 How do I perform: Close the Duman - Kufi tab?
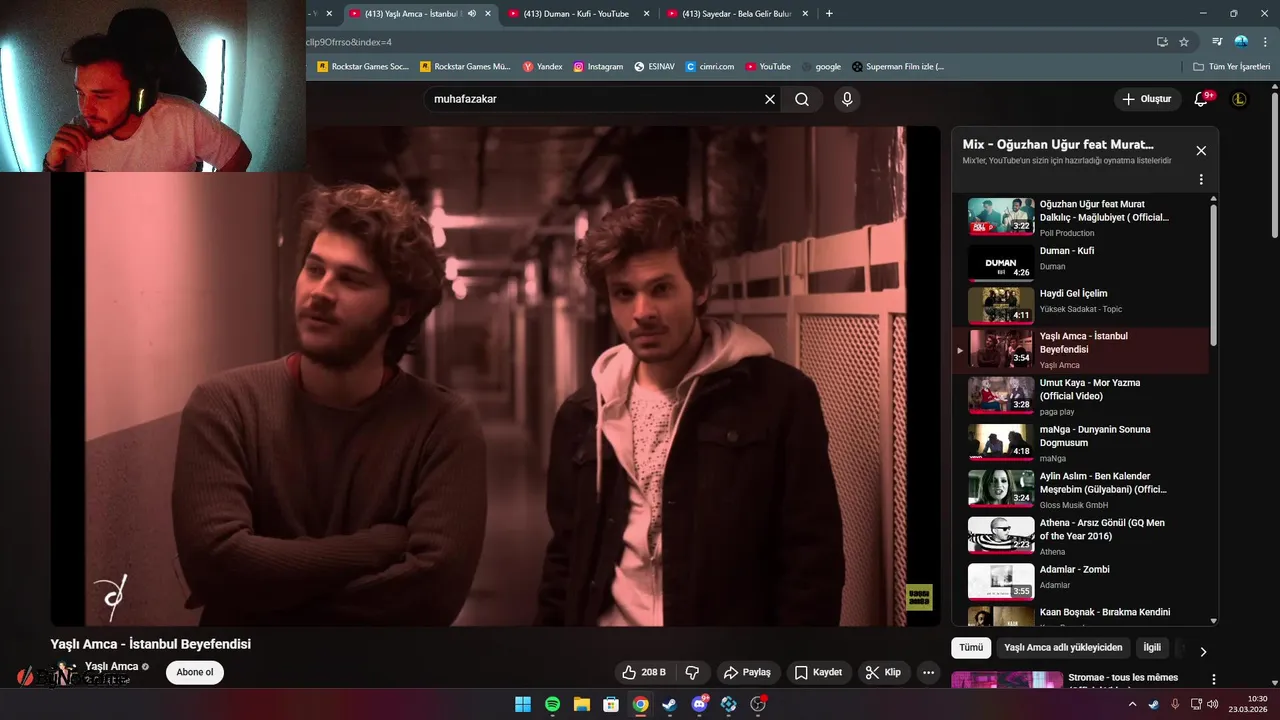(646, 14)
